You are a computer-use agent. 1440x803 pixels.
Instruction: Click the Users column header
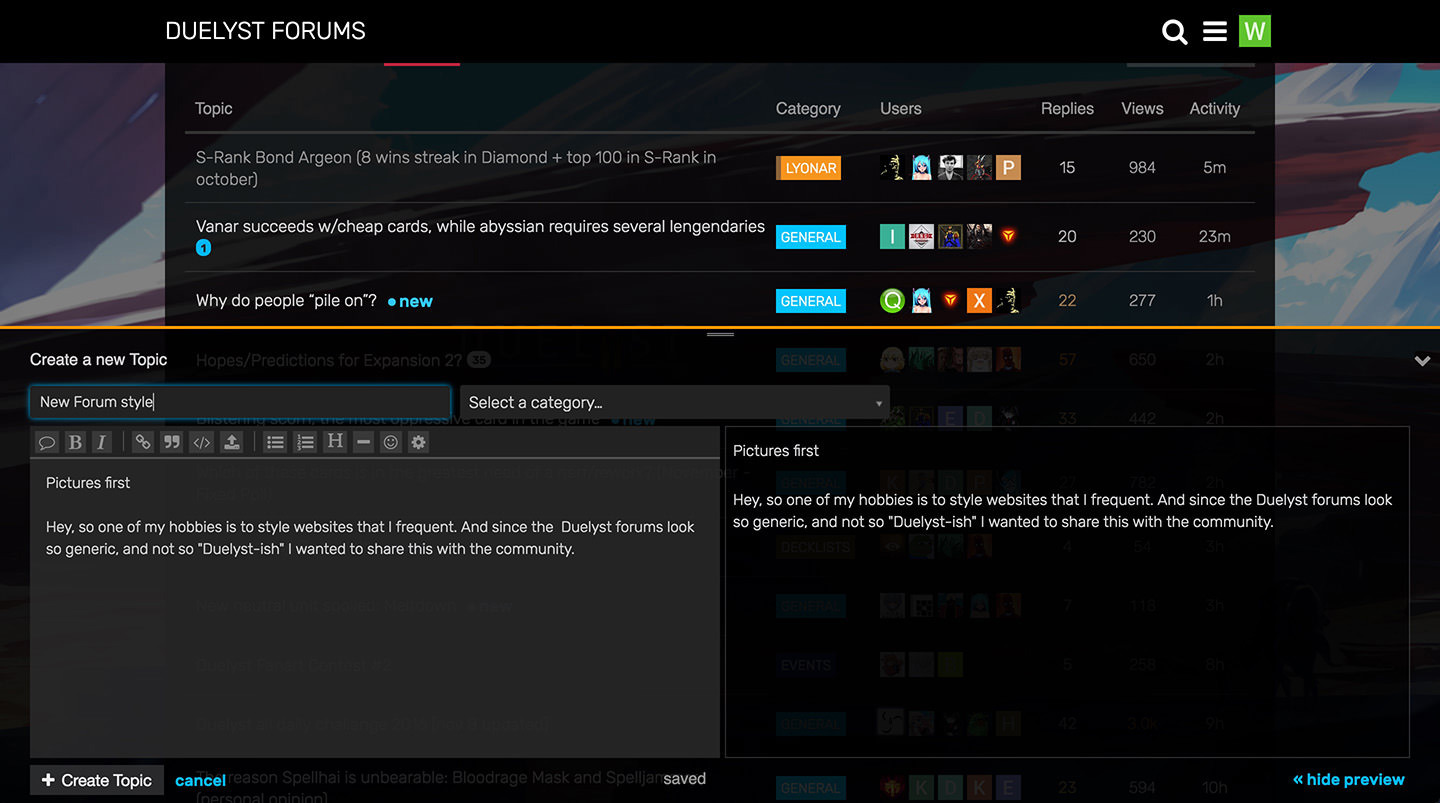point(900,108)
